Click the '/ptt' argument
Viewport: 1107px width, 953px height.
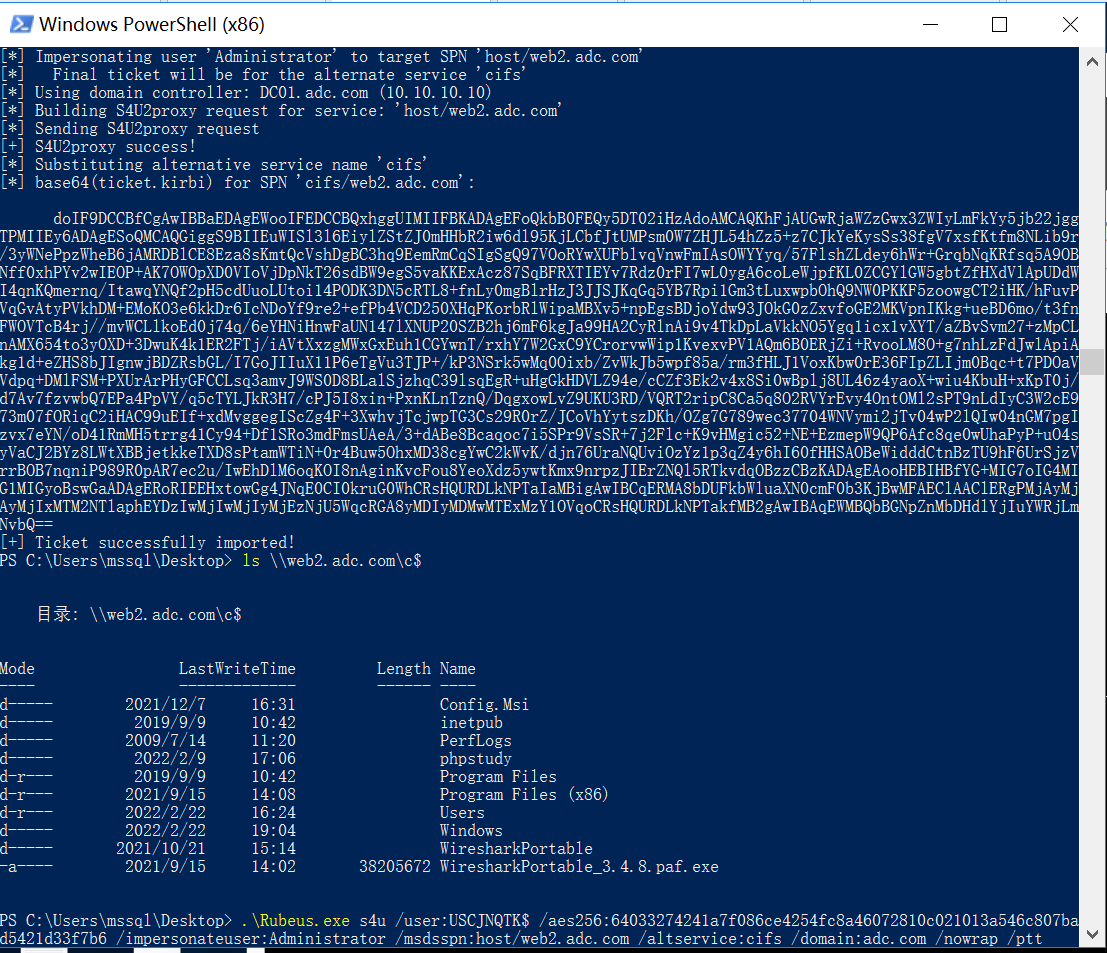click(1024, 939)
